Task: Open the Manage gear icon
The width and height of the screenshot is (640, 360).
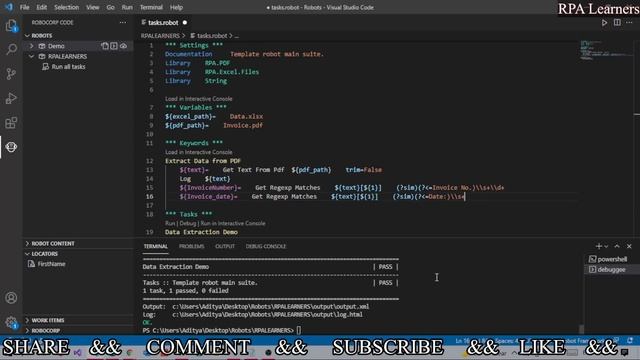Action: [11, 322]
